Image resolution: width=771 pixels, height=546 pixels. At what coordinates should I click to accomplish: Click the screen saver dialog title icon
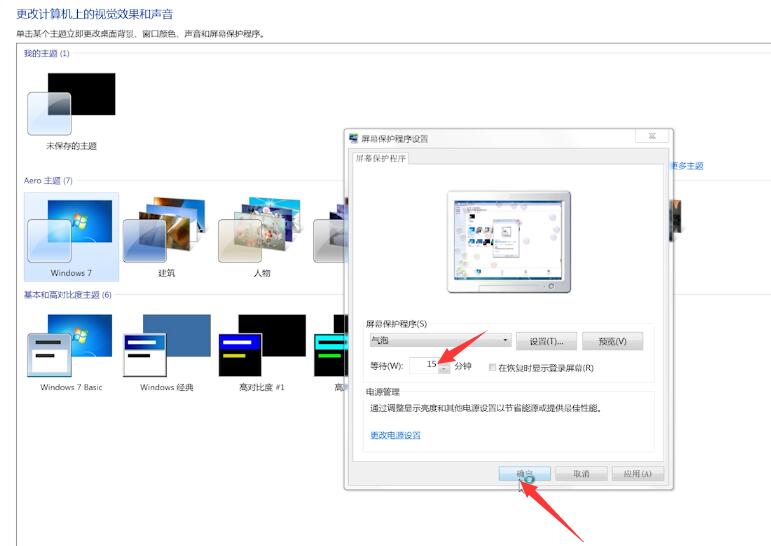pyautogui.click(x=353, y=138)
